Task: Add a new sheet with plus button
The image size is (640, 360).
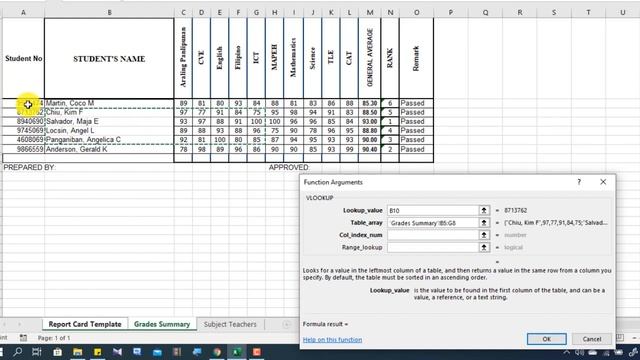Action: pos(286,324)
